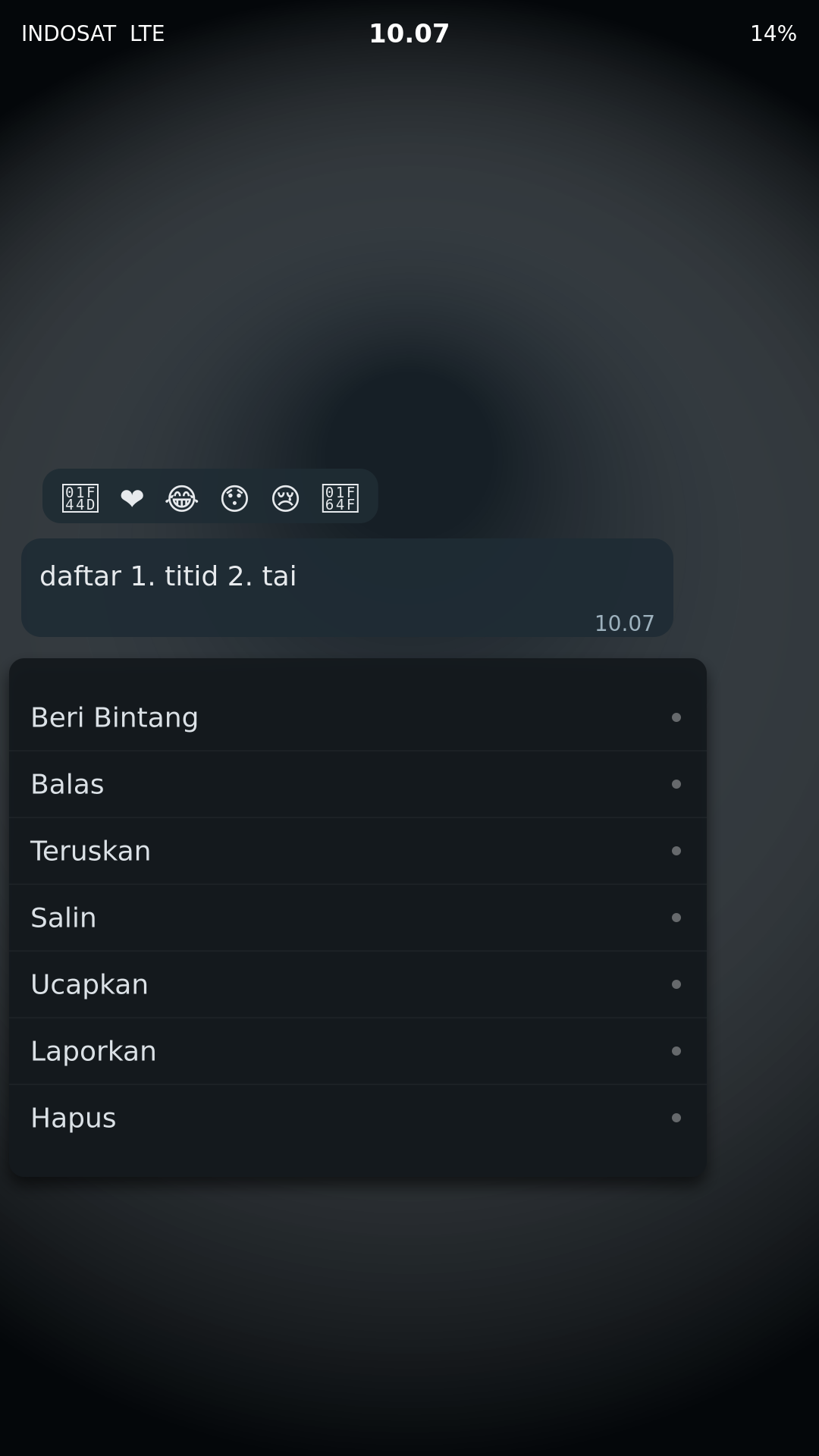
Task: Tap the dot icon beside Hapus
Action: pos(676,1118)
